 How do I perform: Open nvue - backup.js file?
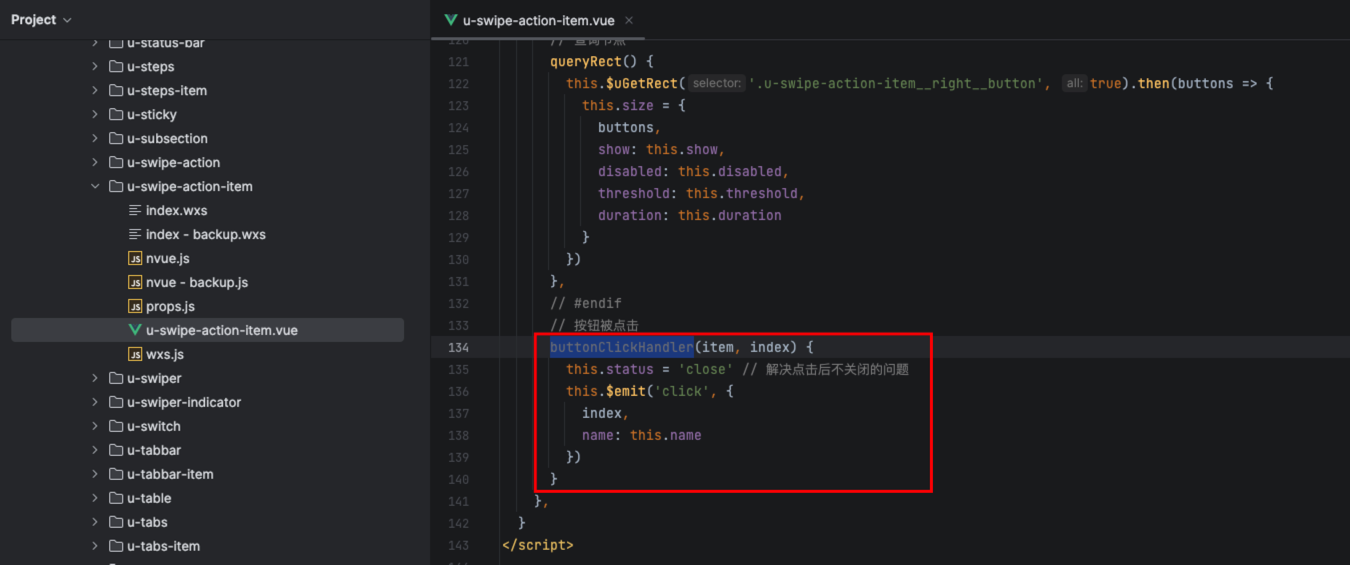[196, 282]
